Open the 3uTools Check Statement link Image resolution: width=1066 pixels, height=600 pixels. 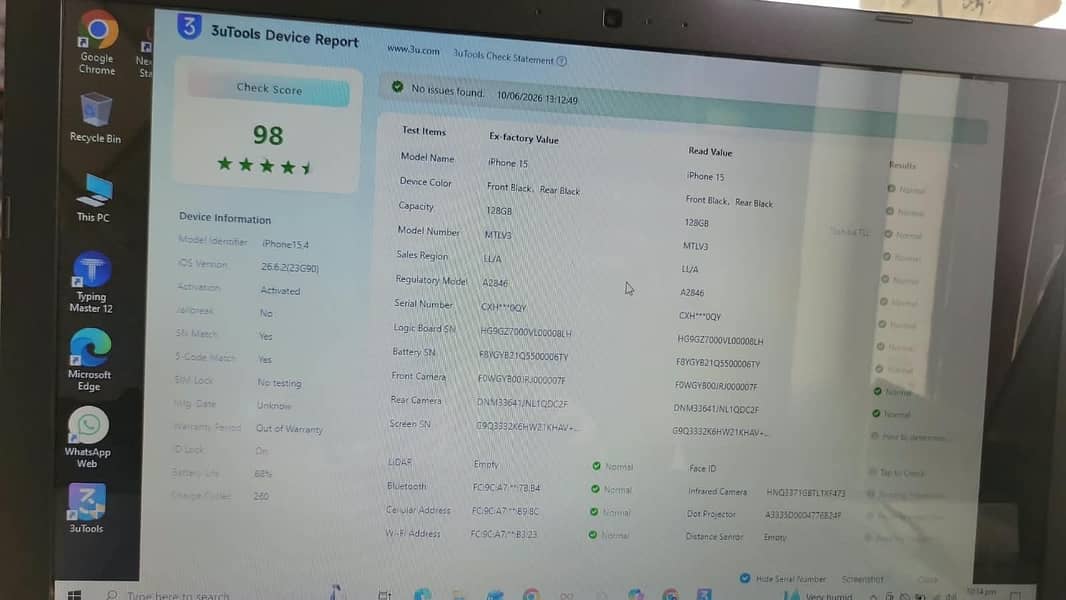[503, 57]
